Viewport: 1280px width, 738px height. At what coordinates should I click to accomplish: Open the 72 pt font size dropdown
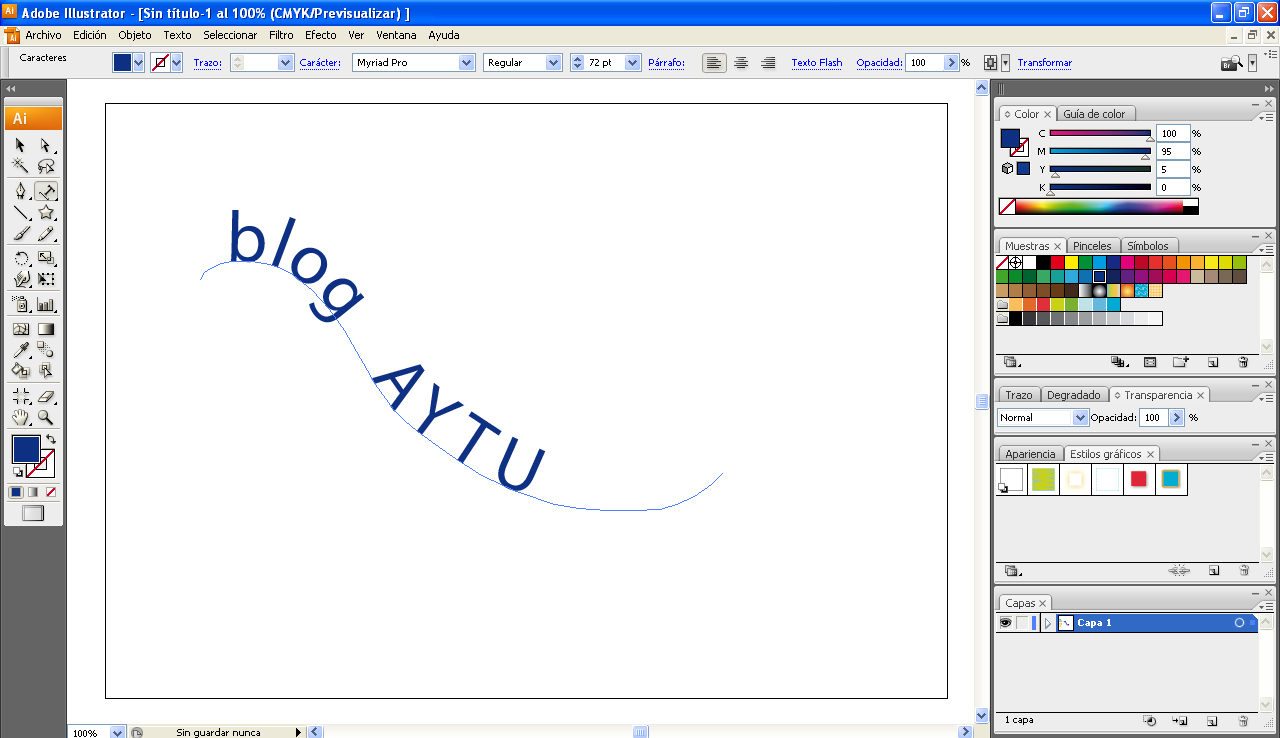pos(632,62)
